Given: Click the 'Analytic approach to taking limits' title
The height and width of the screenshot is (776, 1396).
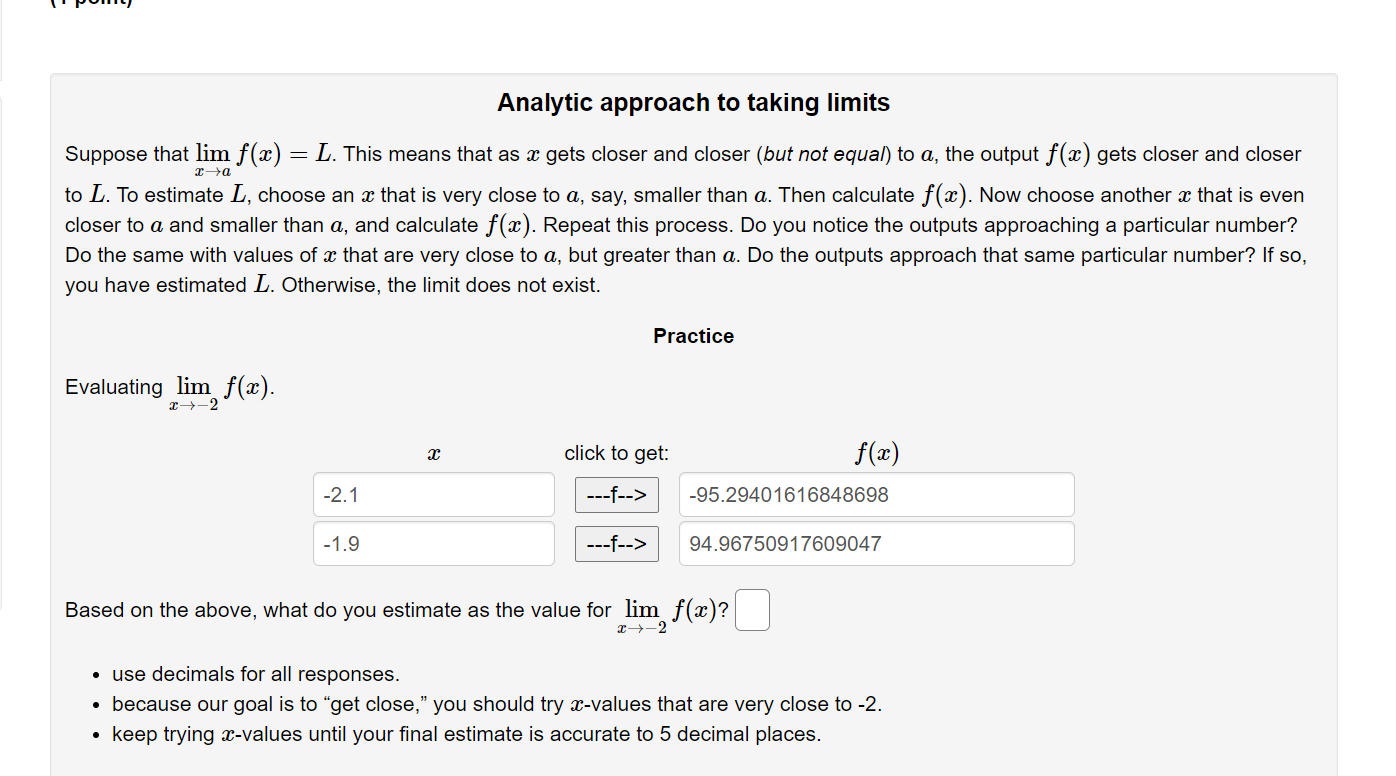Looking at the screenshot, I should 693,102.
